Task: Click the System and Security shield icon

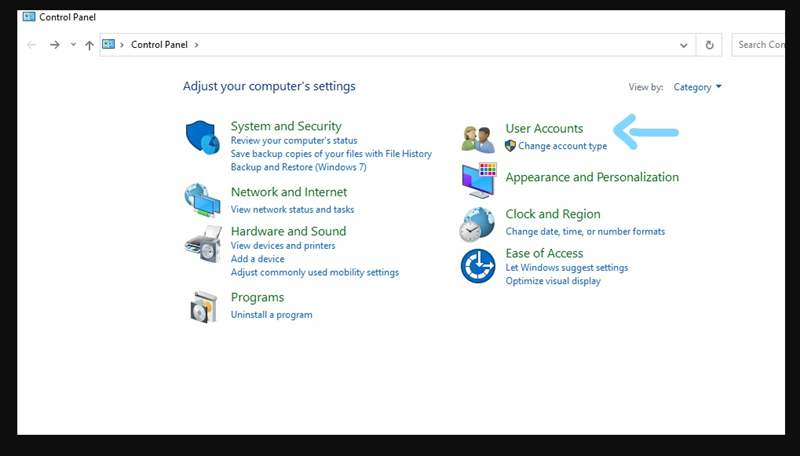Action: (203, 138)
